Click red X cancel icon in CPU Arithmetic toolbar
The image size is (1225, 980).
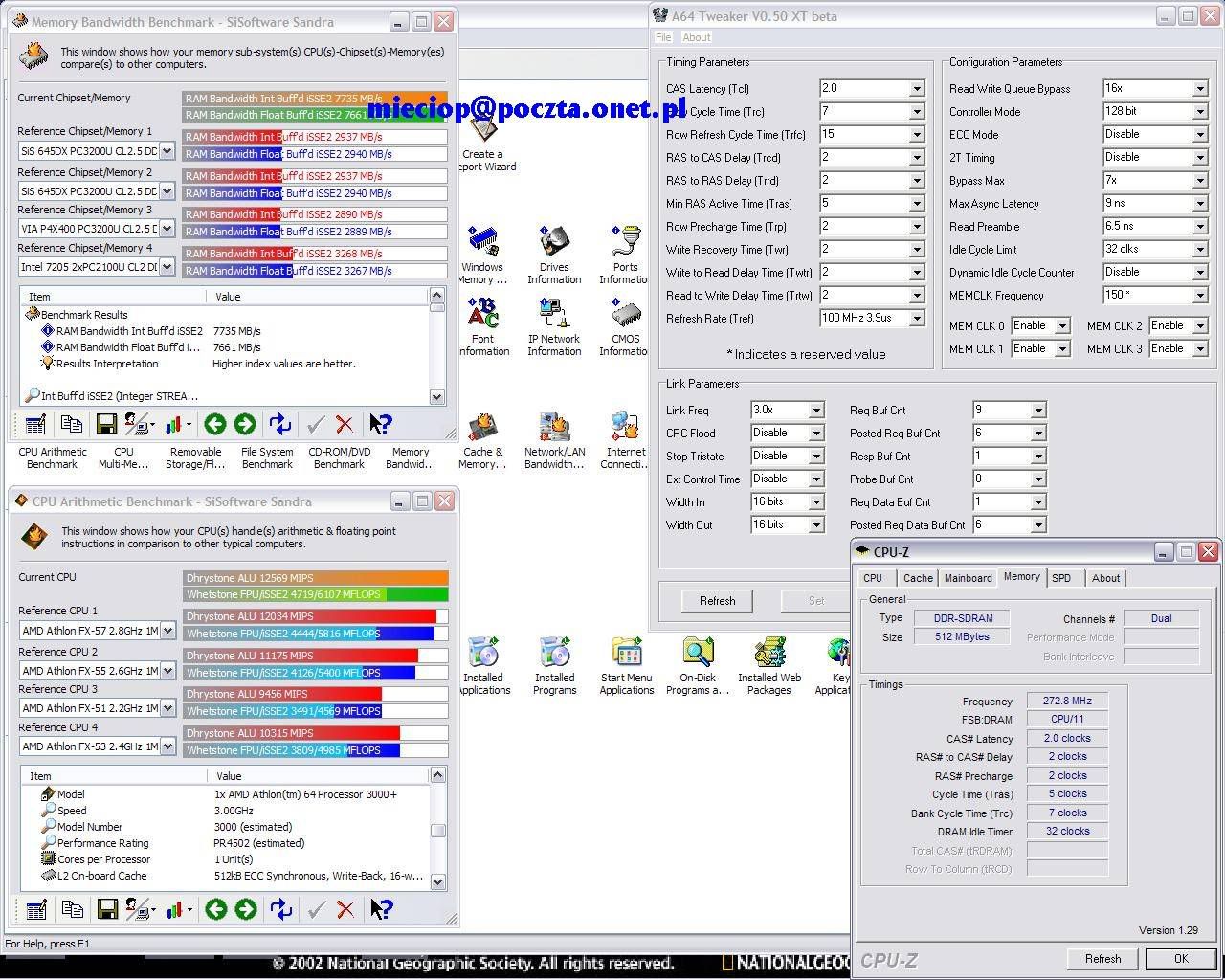345,909
